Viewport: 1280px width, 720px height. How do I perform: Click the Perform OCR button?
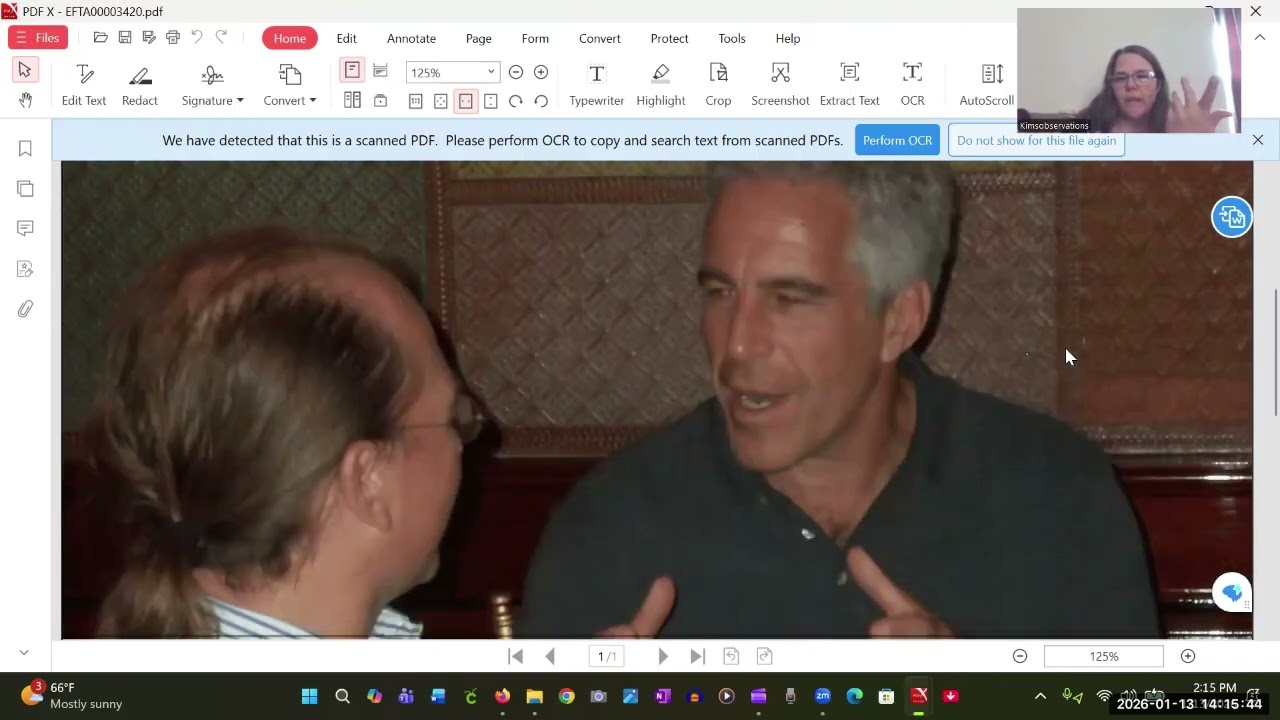897,140
